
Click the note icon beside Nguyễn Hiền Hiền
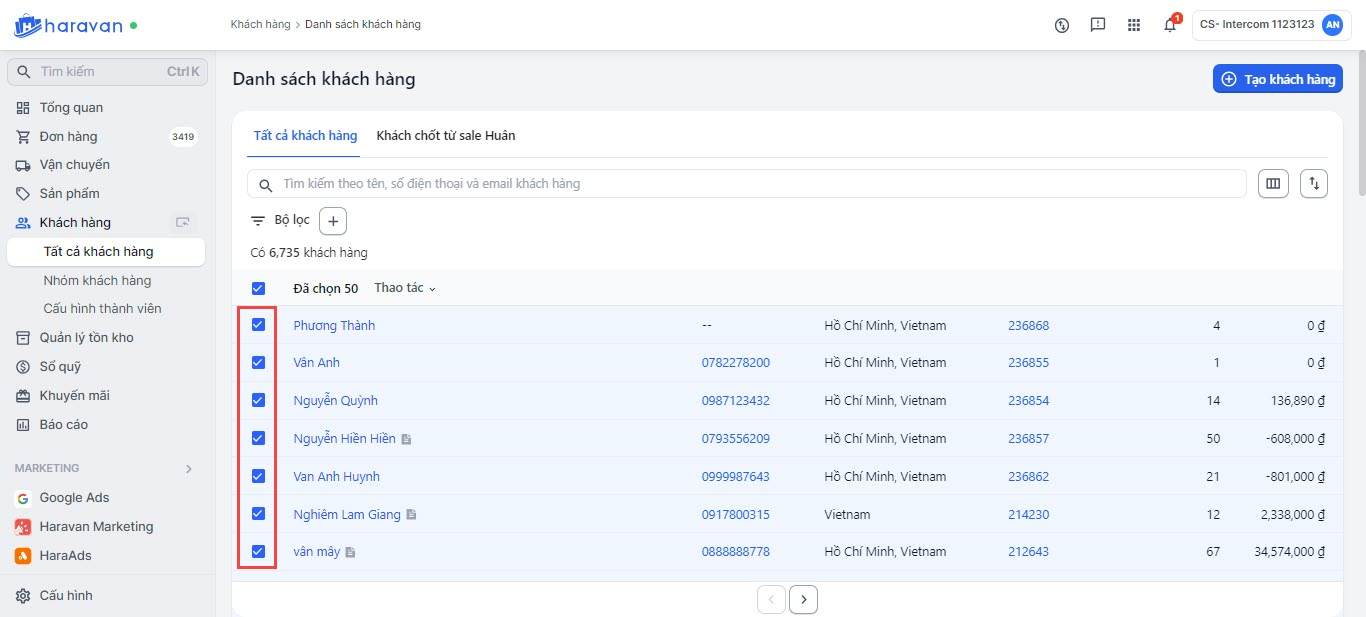407,439
